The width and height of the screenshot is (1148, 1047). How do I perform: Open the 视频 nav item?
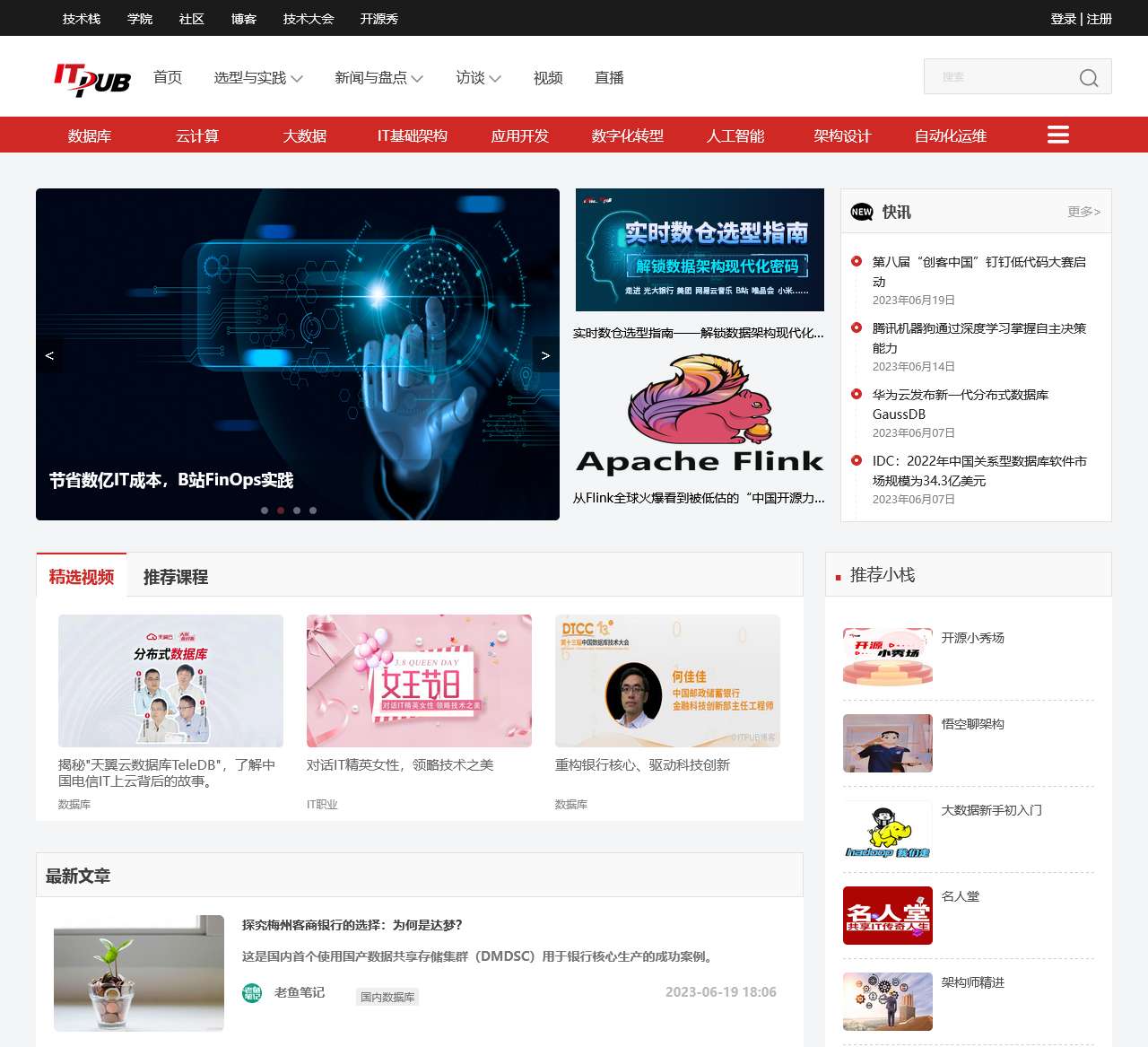point(548,78)
